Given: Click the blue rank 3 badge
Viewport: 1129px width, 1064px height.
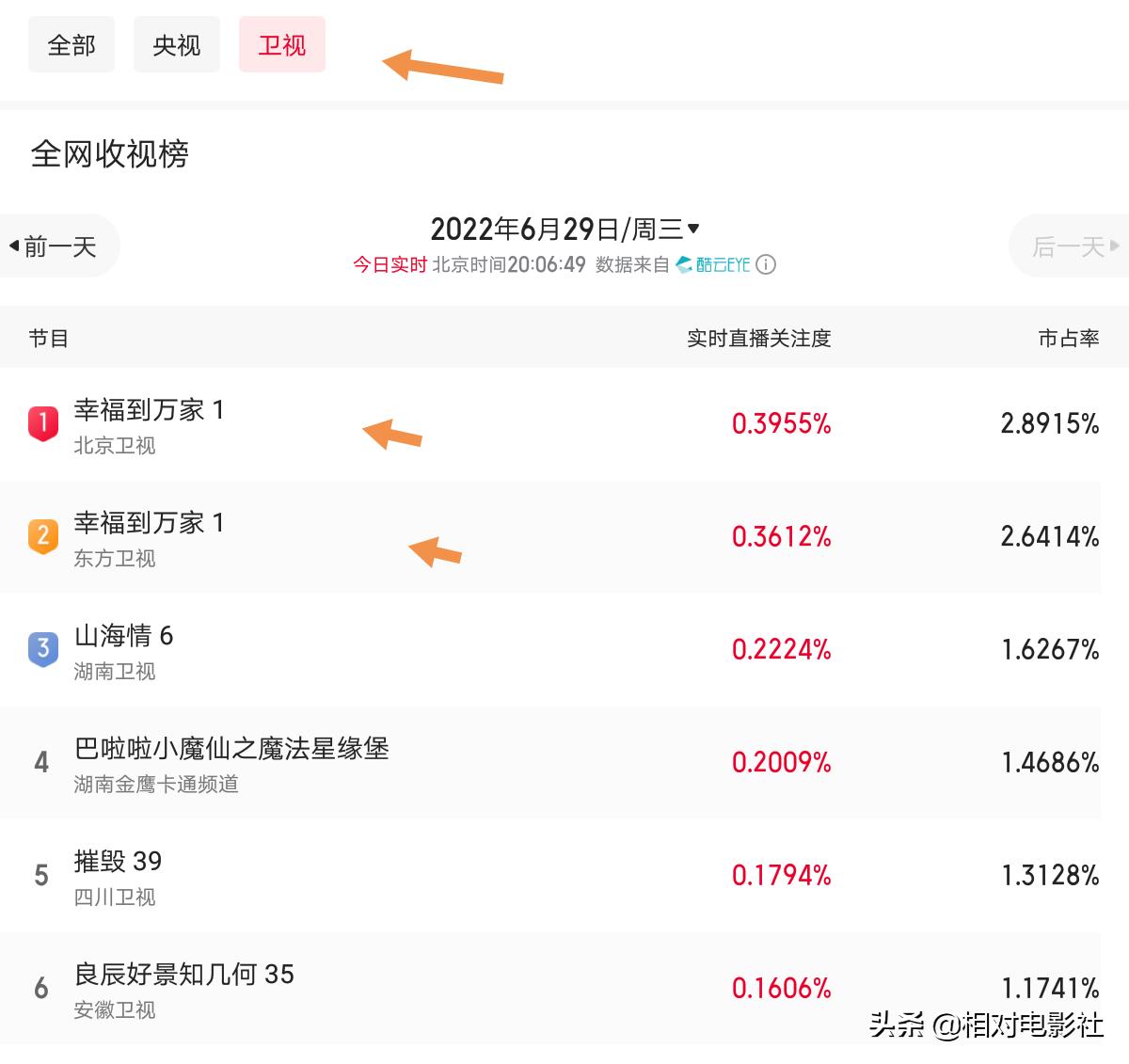Looking at the screenshot, I should click(42, 649).
